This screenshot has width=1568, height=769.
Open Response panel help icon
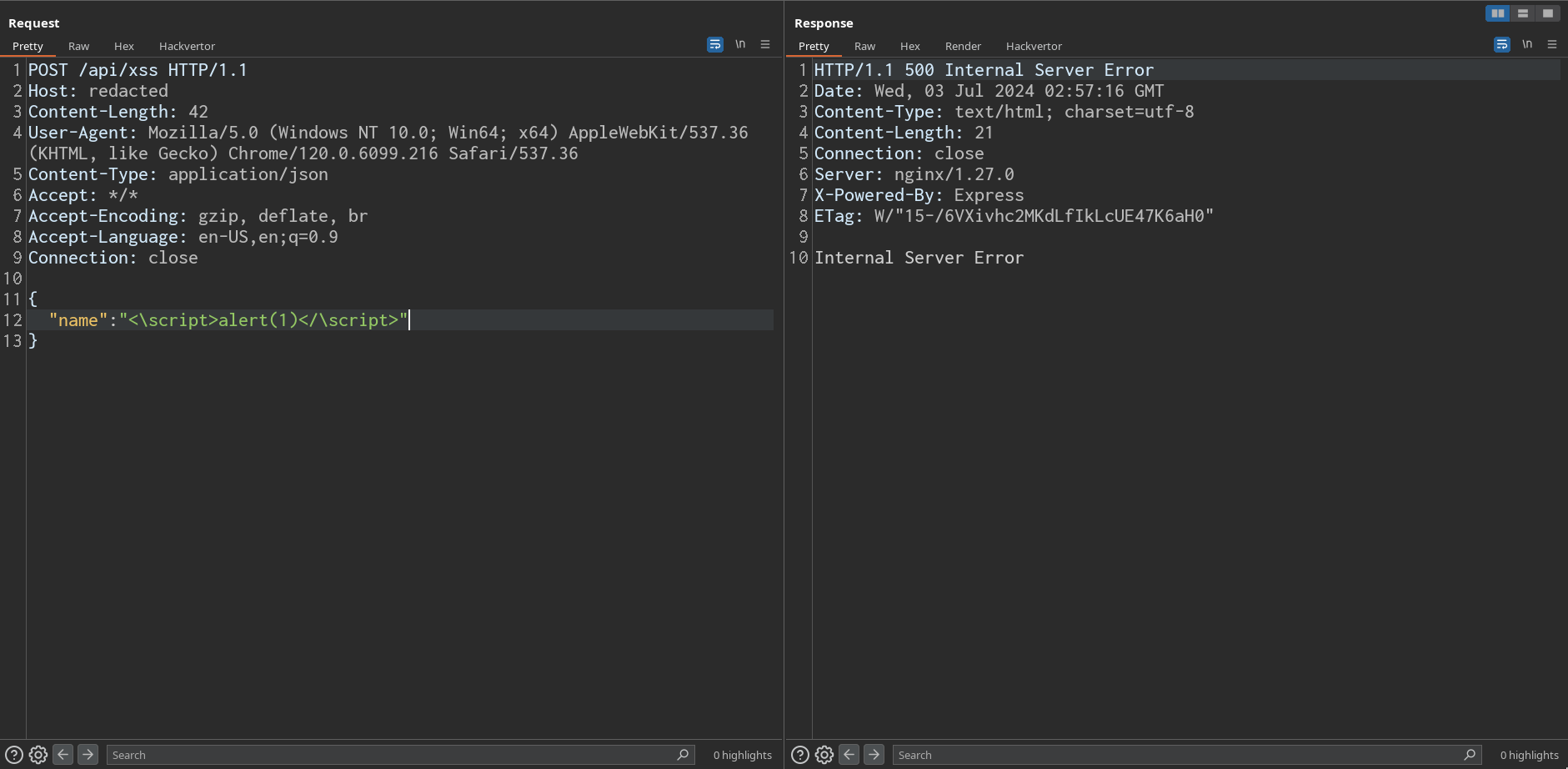(800, 755)
